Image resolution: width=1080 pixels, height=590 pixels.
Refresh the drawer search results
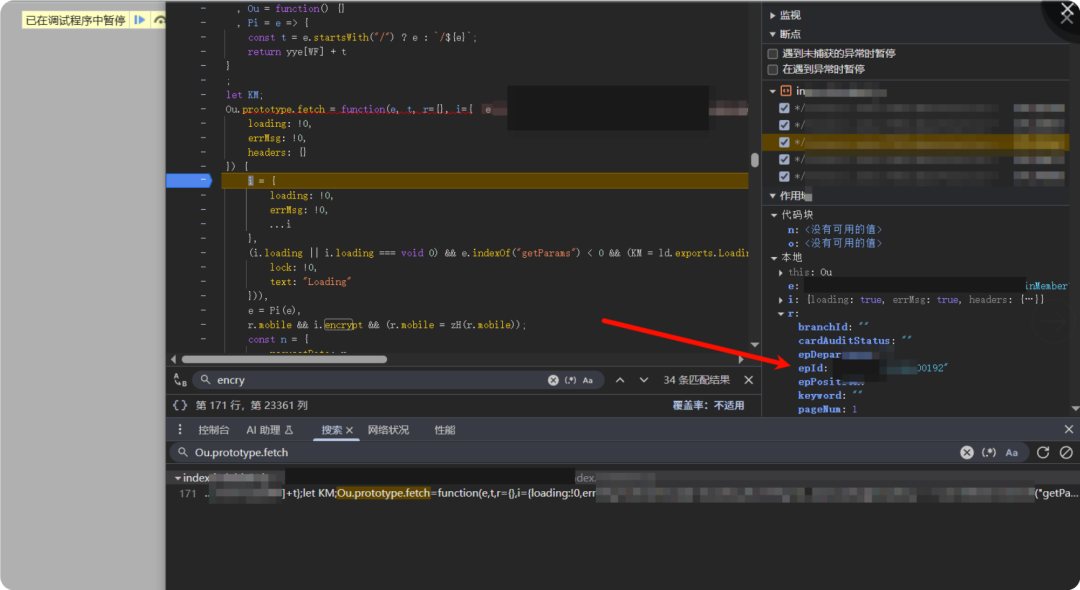(1043, 452)
